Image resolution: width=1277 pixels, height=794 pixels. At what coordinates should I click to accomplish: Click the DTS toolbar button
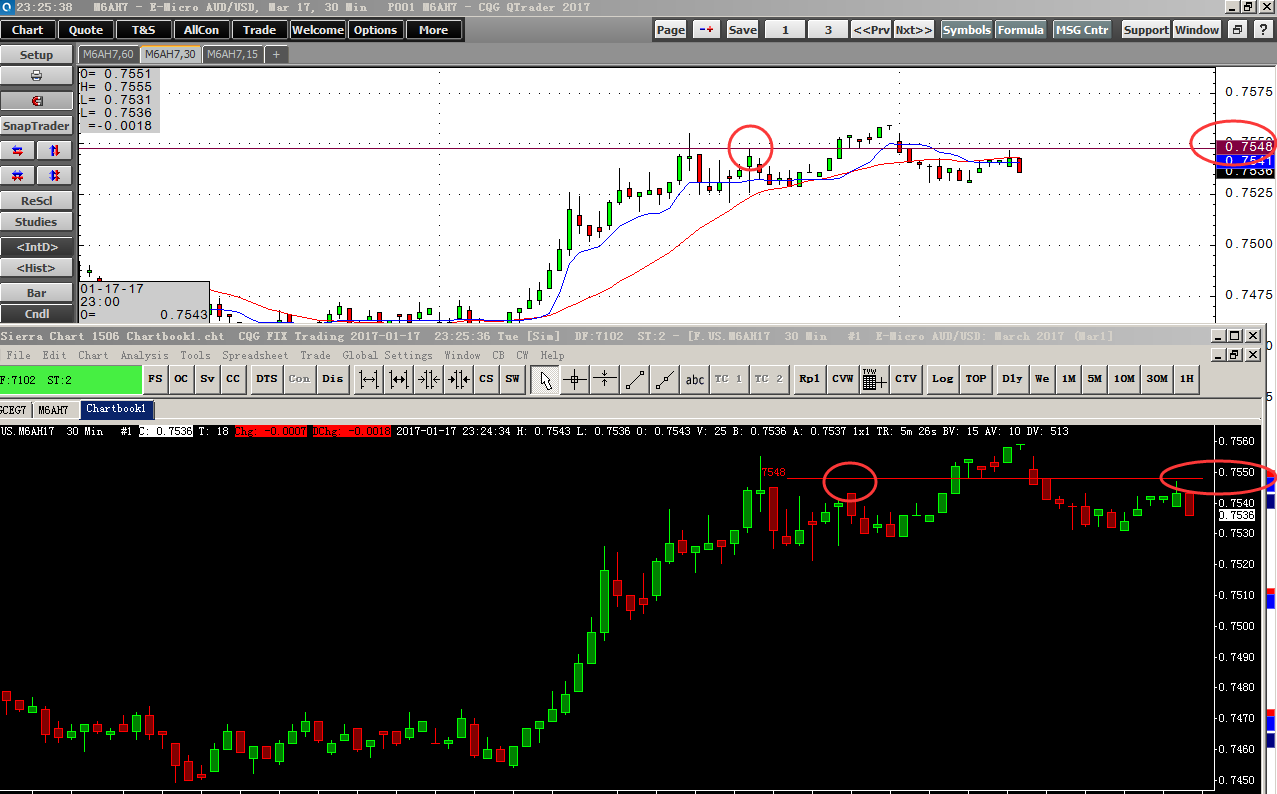pyautogui.click(x=267, y=379)
